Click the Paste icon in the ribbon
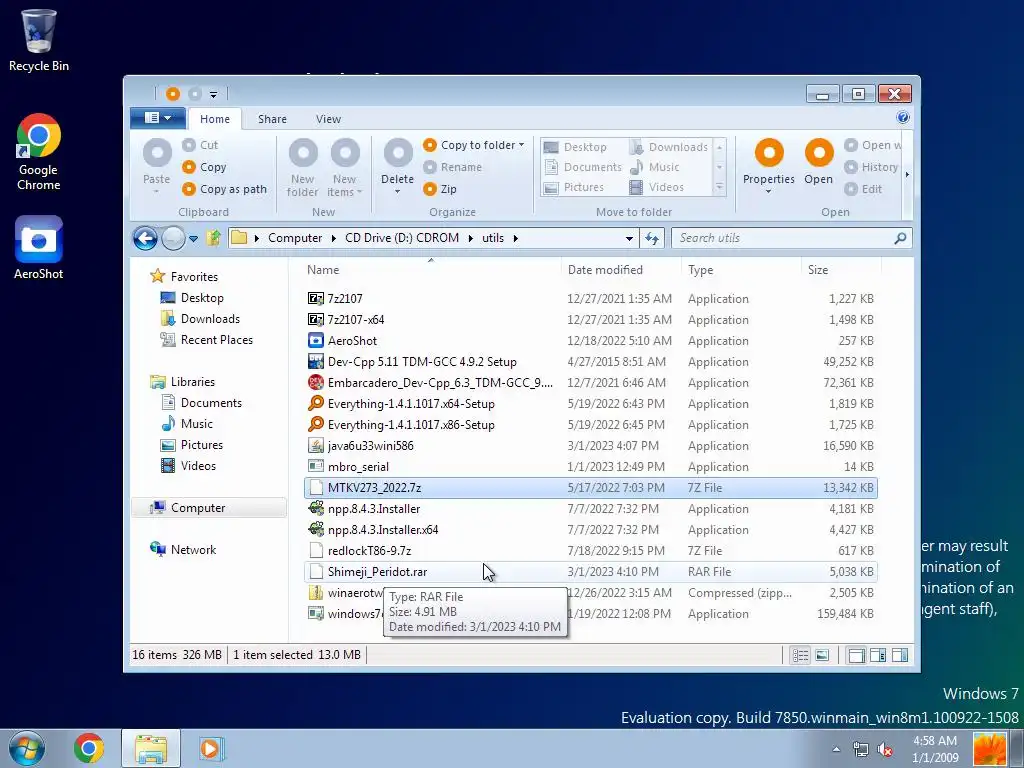The image size is (1024, 768). point(157,153)
